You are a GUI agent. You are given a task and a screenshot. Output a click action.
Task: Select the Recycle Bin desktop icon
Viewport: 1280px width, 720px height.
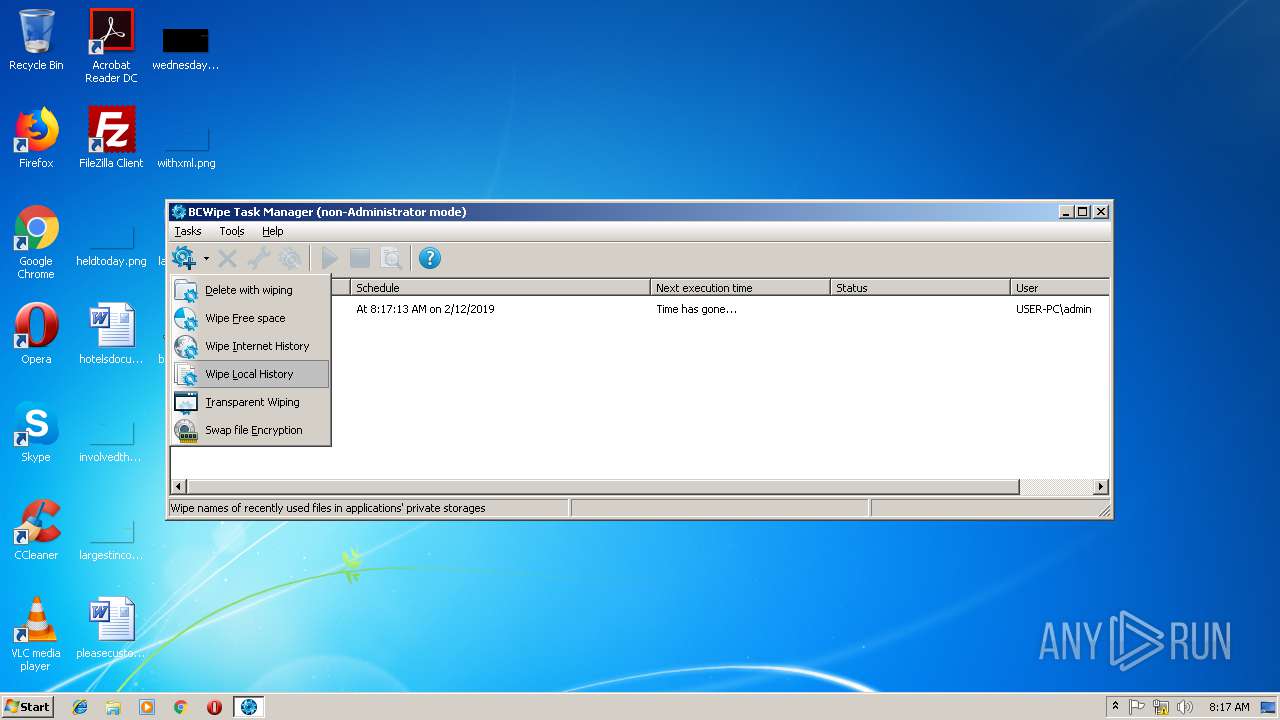(x=36, y=40)
